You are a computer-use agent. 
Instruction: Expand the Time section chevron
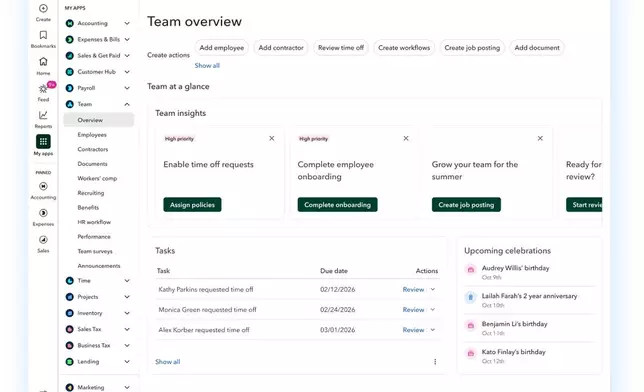[127, 281]
